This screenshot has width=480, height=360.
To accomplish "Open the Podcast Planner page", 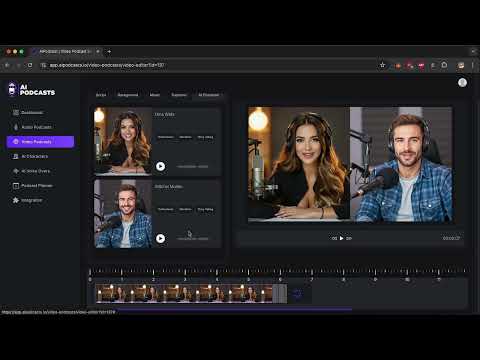I will click(33, 186).
